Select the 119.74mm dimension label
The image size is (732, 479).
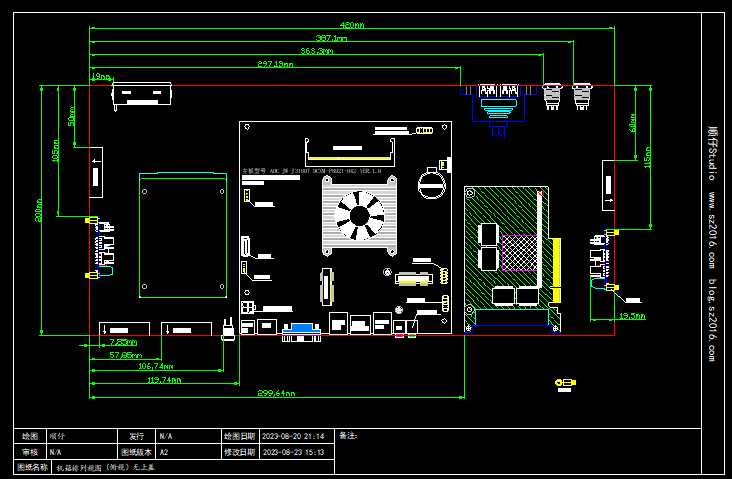pos(164,380)
